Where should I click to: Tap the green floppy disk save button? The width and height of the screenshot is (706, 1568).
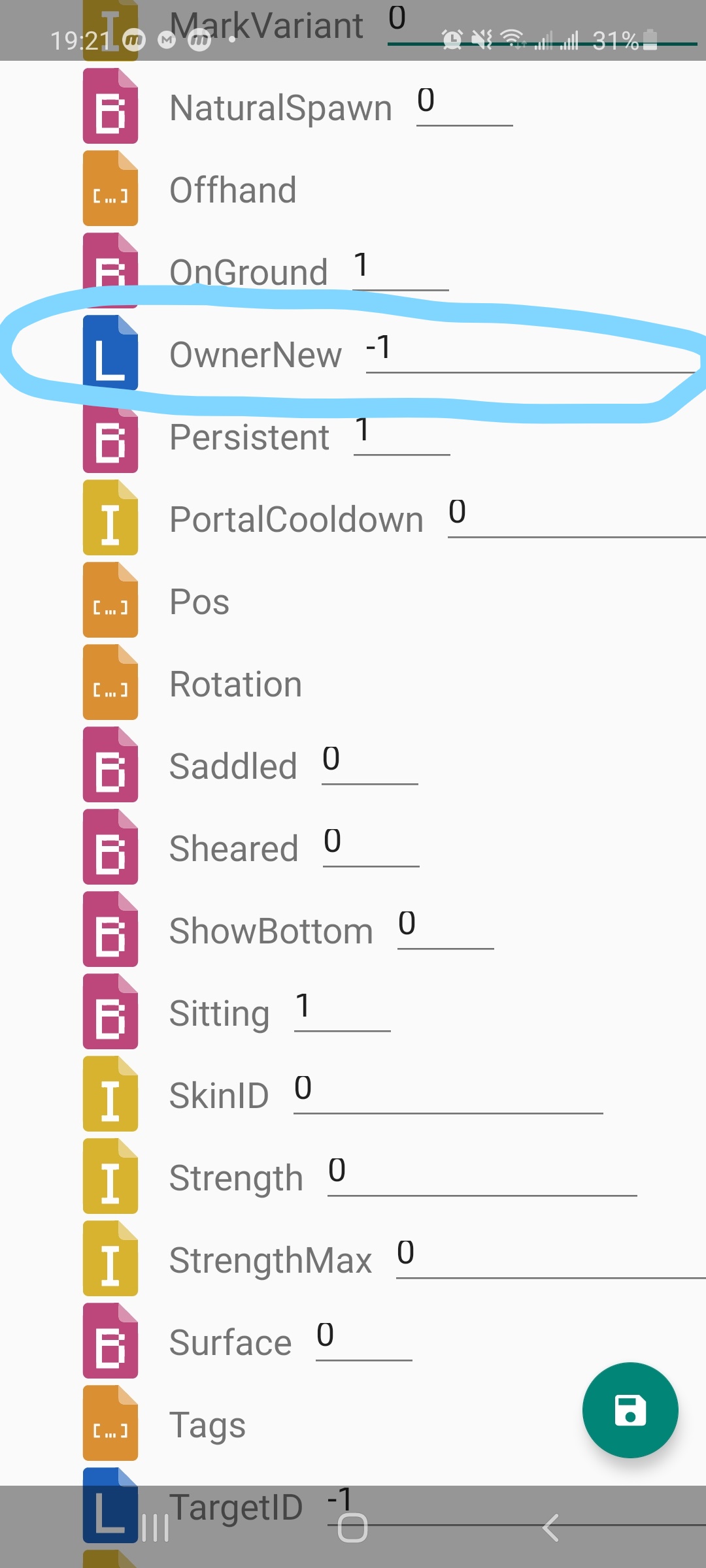coord(630,1410)
